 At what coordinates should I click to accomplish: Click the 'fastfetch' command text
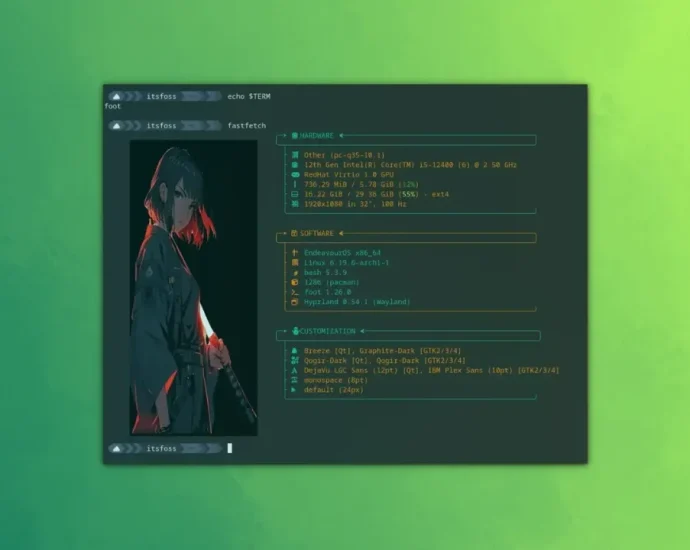247,125
